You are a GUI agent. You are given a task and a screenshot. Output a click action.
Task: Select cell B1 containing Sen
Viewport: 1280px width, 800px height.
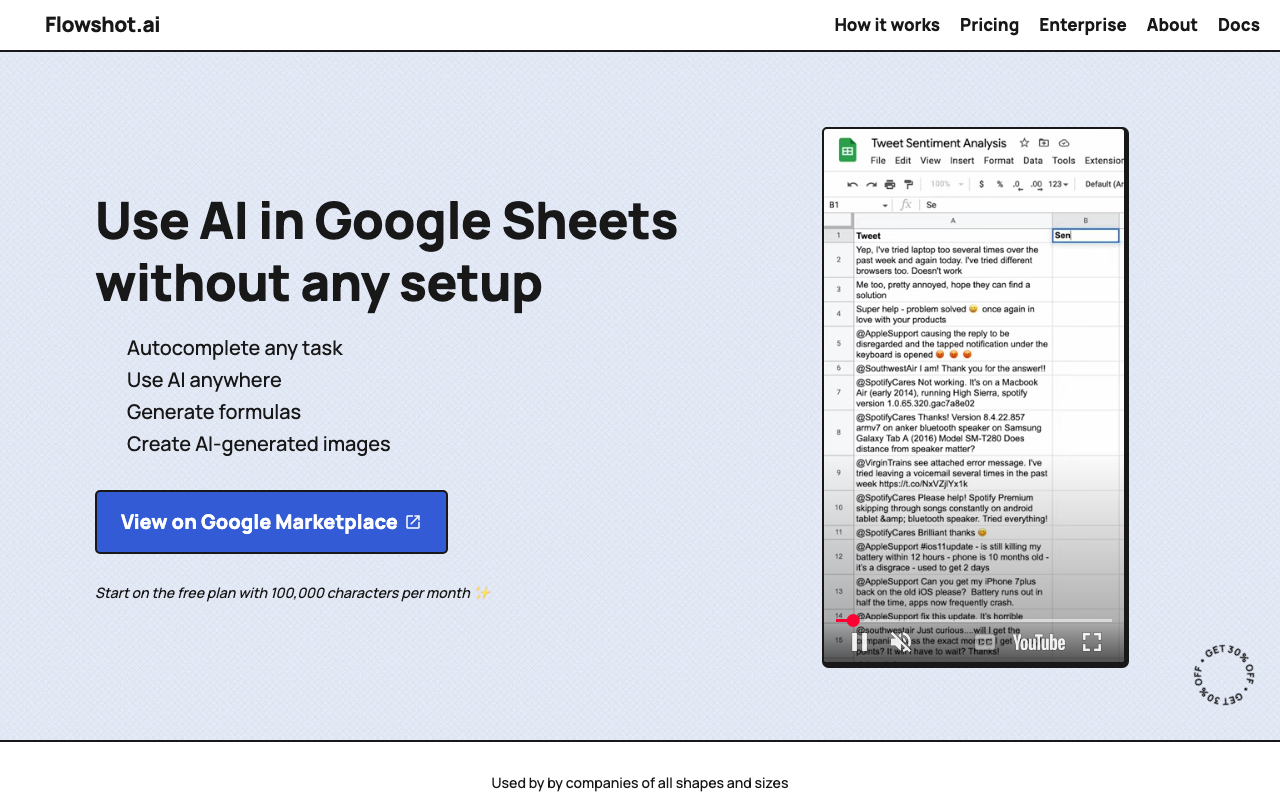(x=1086, y=236)
